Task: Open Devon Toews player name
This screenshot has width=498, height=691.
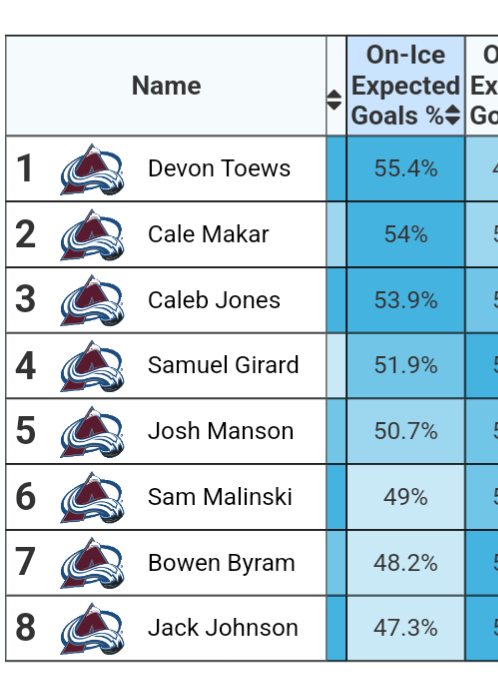Action: [219, 168]
